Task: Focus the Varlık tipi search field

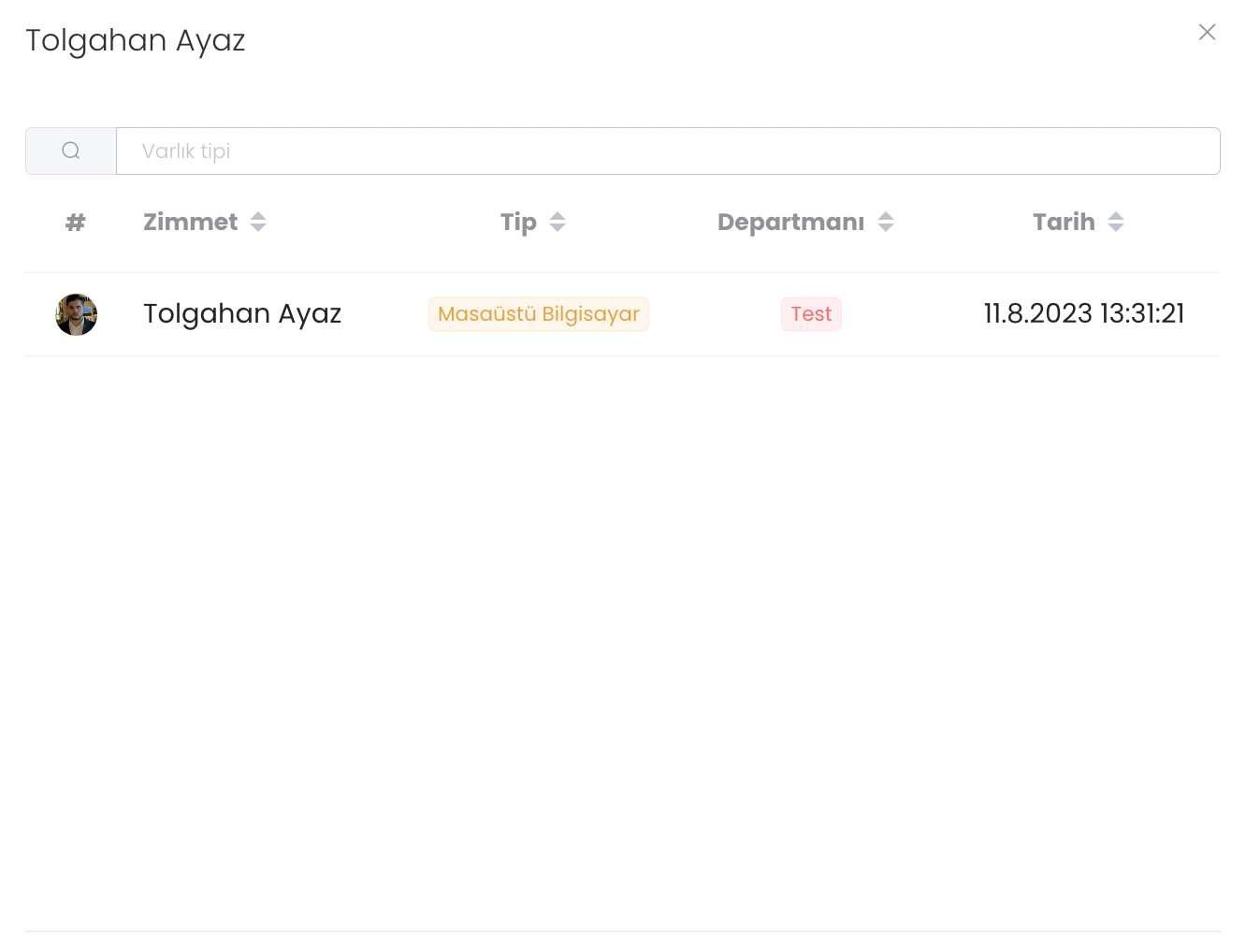Action: pyautogui.click(x=667, y=151)
